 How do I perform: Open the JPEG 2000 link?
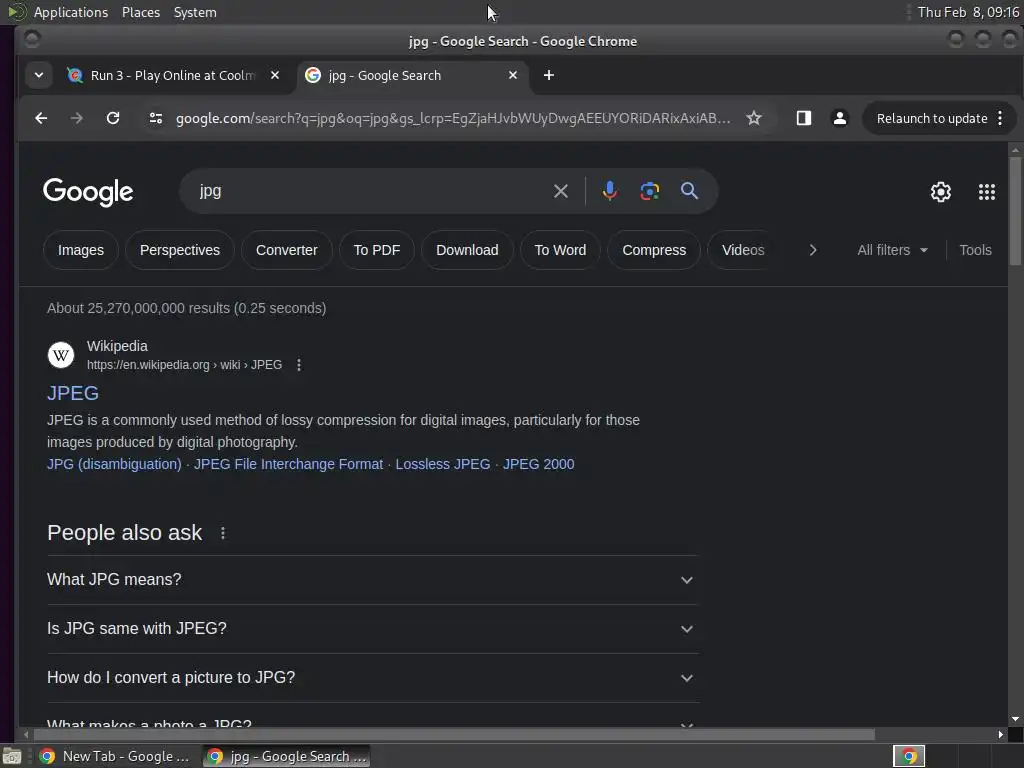pyautogui.click(x=539, y=464)
